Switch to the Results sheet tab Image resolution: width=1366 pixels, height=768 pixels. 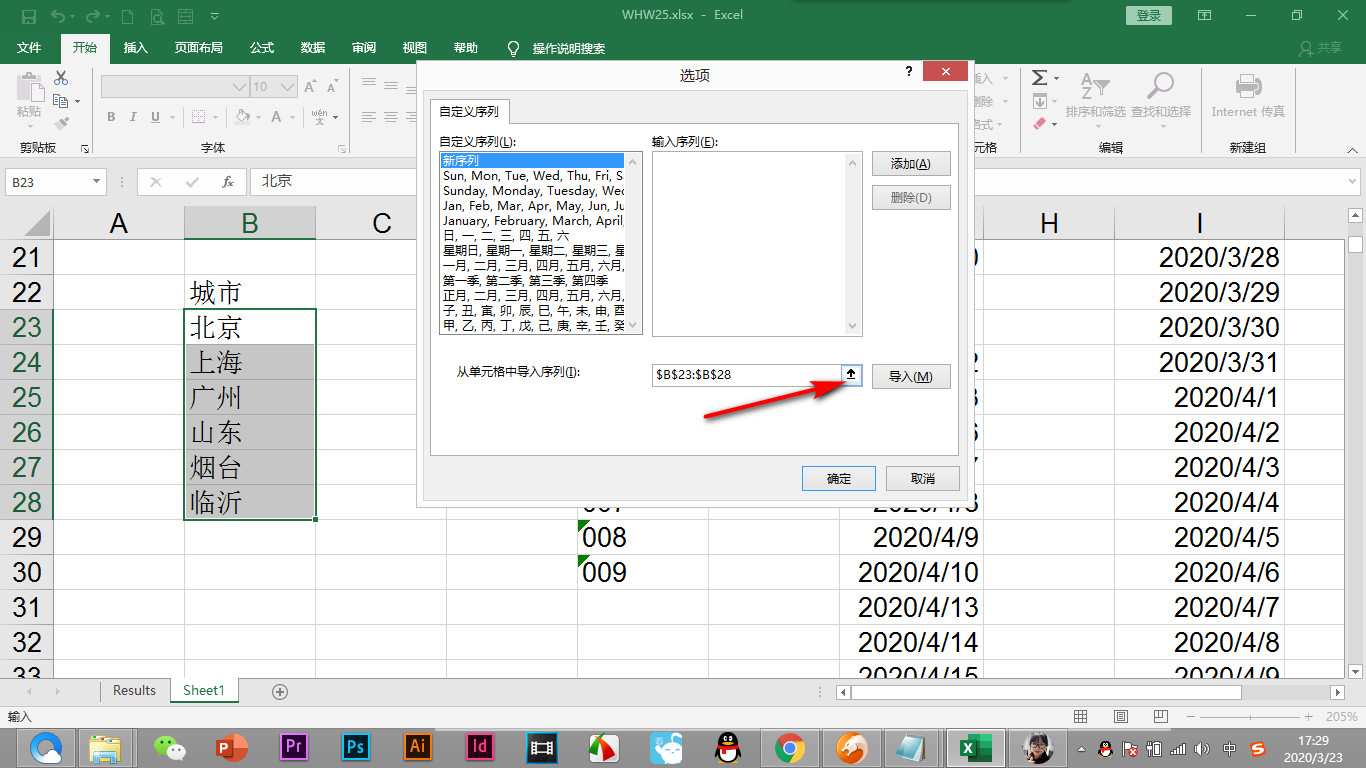pos(134,690)
